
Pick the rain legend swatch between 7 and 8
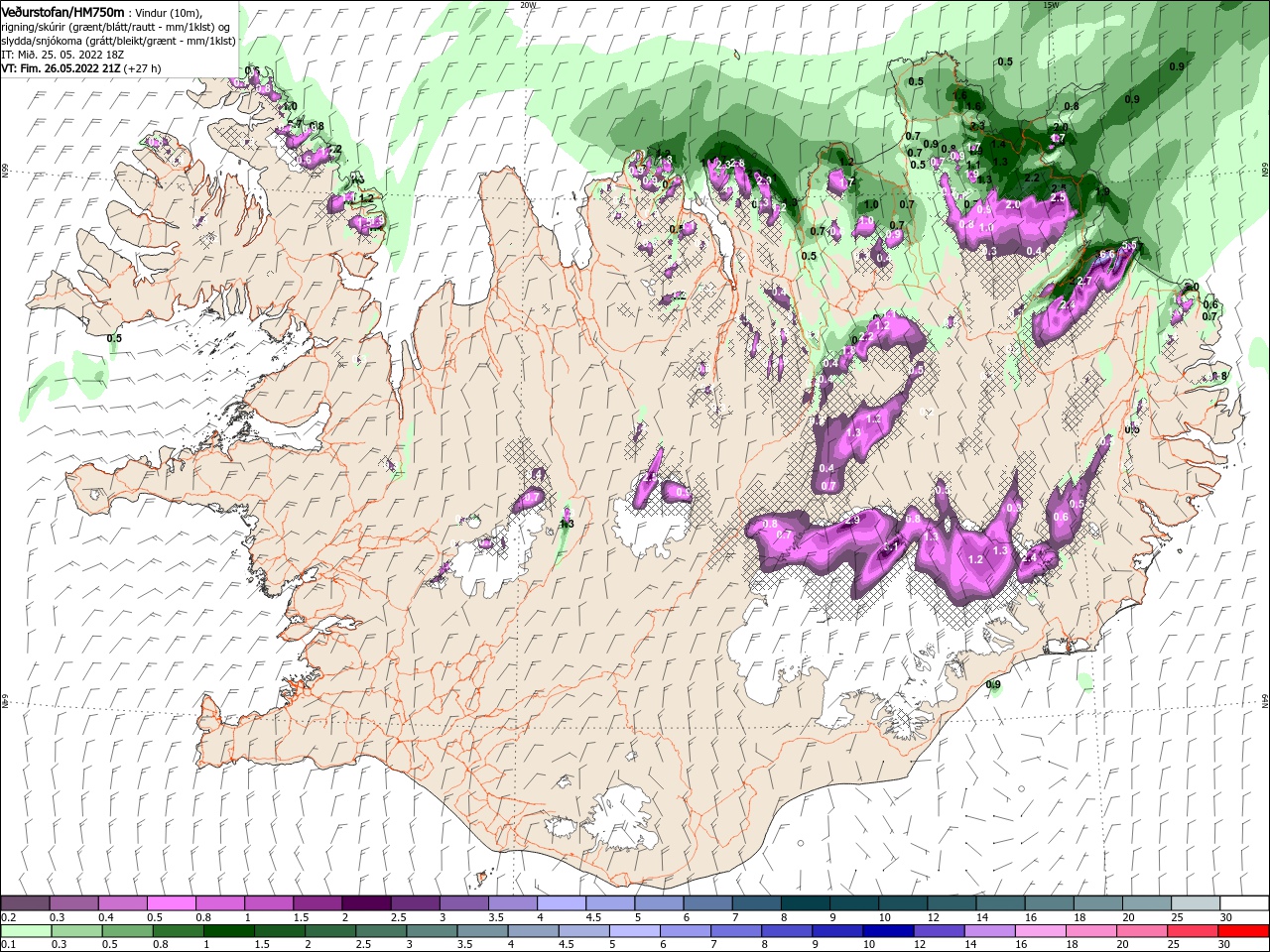point(736,931)
